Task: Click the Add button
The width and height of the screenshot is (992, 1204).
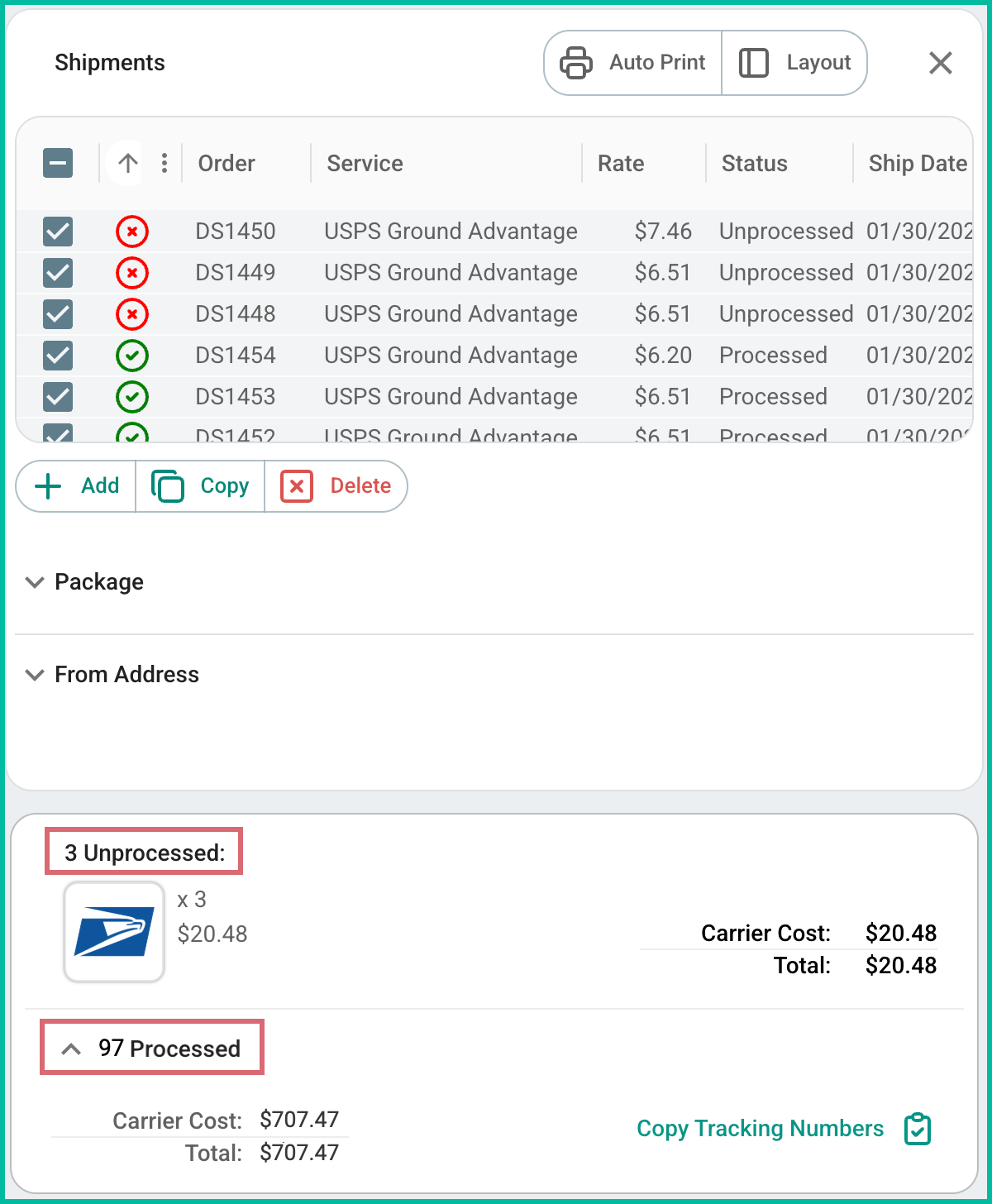Action: 75,486
